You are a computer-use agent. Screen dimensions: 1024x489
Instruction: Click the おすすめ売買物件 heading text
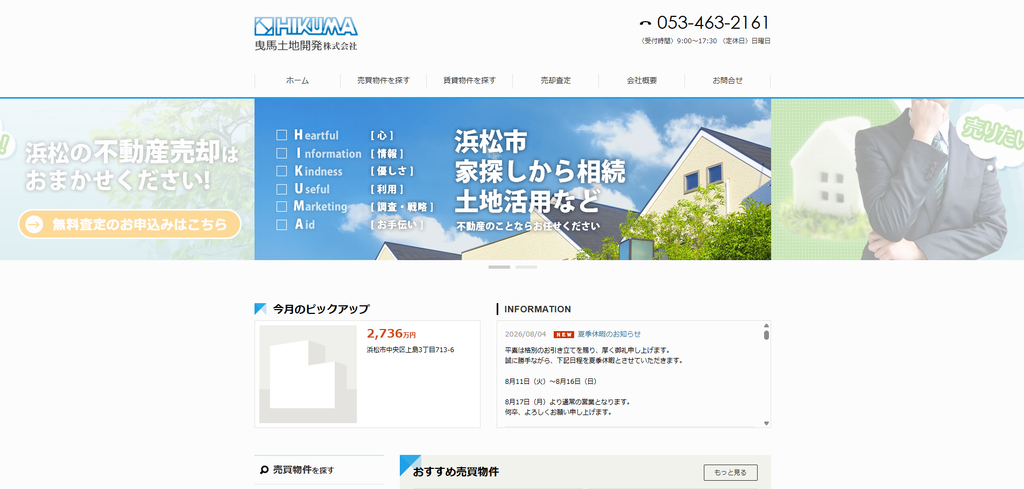[x=456, y=471]
